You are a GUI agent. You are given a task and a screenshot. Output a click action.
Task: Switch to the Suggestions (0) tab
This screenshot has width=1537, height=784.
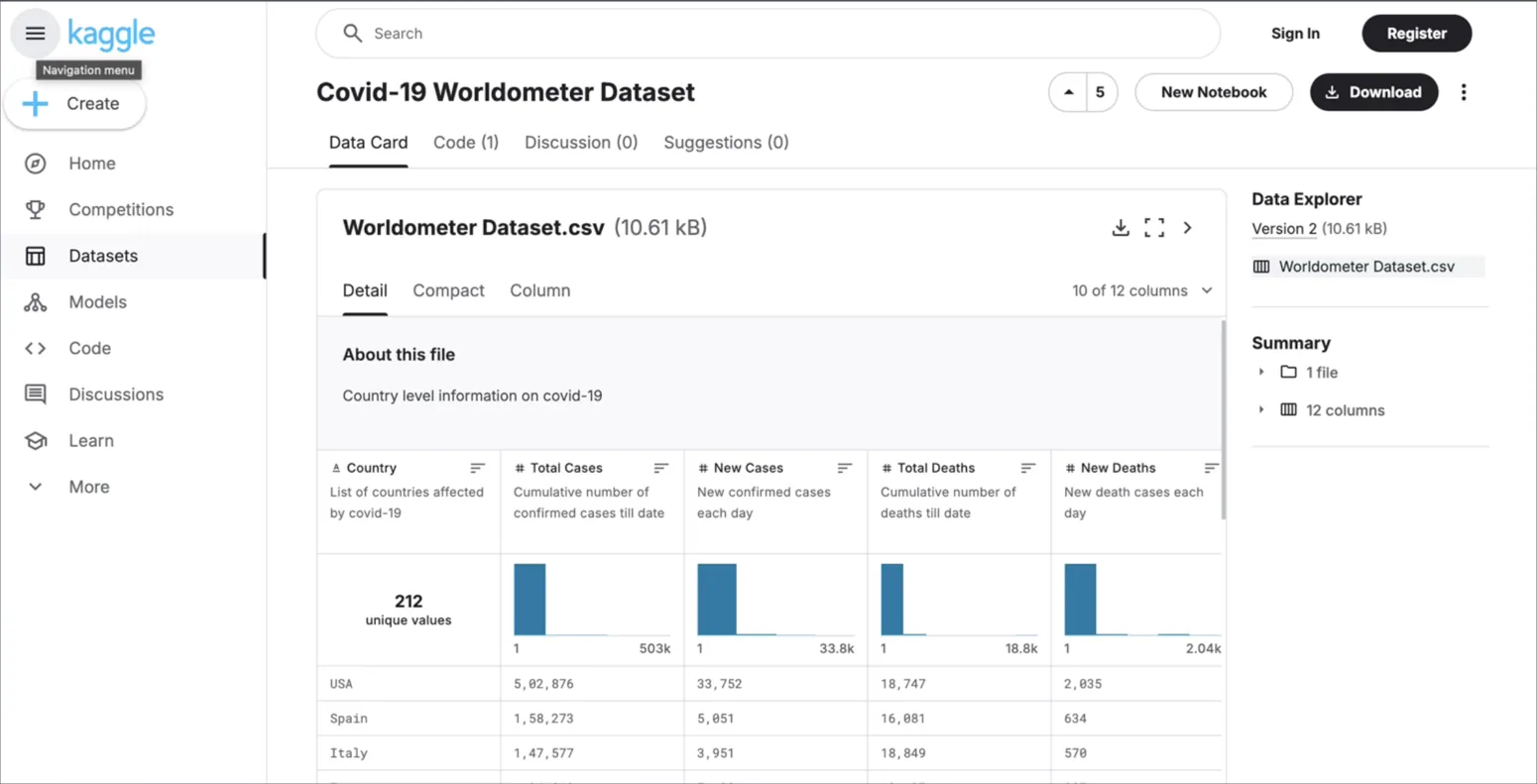[726, 143]
